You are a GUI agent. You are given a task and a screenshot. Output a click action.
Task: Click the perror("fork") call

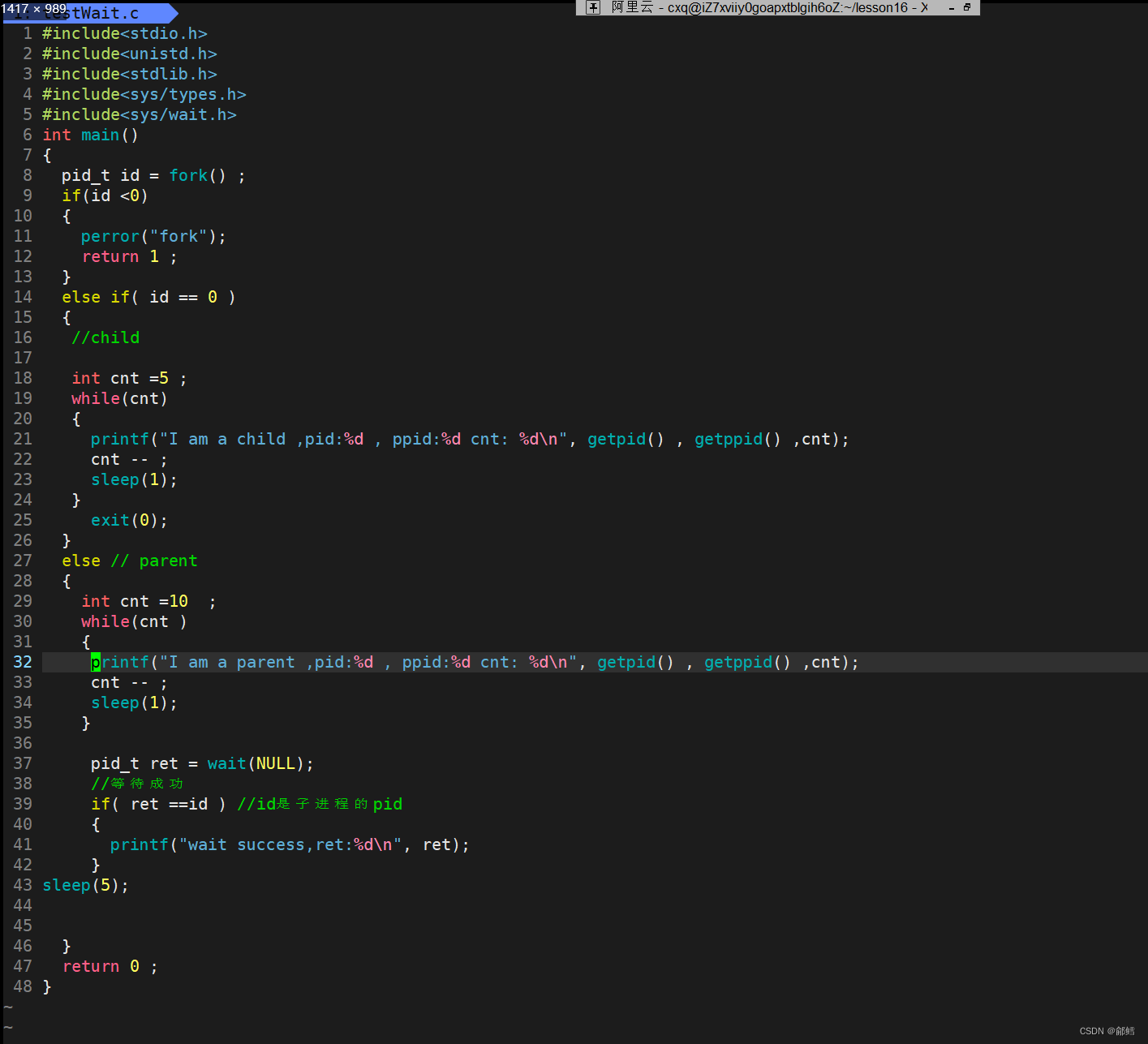click(x=153, y=236)
